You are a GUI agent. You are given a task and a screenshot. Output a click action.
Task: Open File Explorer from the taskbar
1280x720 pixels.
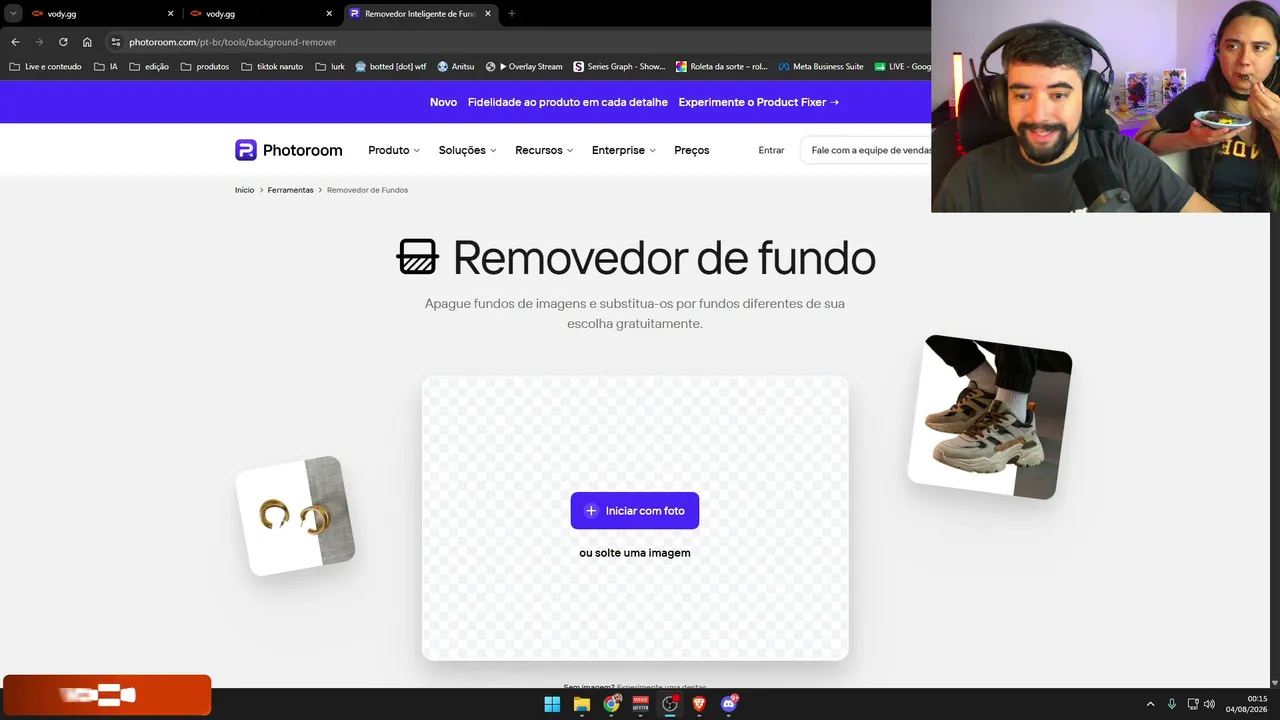(582, 704)
